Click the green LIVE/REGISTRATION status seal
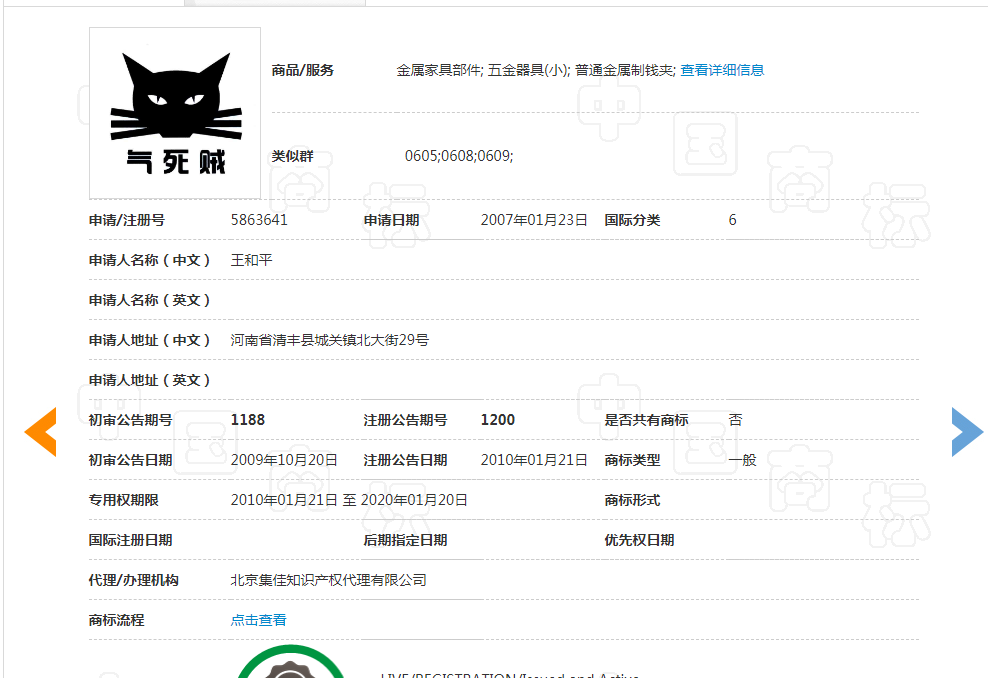Screen dimensions: 988x678 pyautogui.click(x=290, y=668)
